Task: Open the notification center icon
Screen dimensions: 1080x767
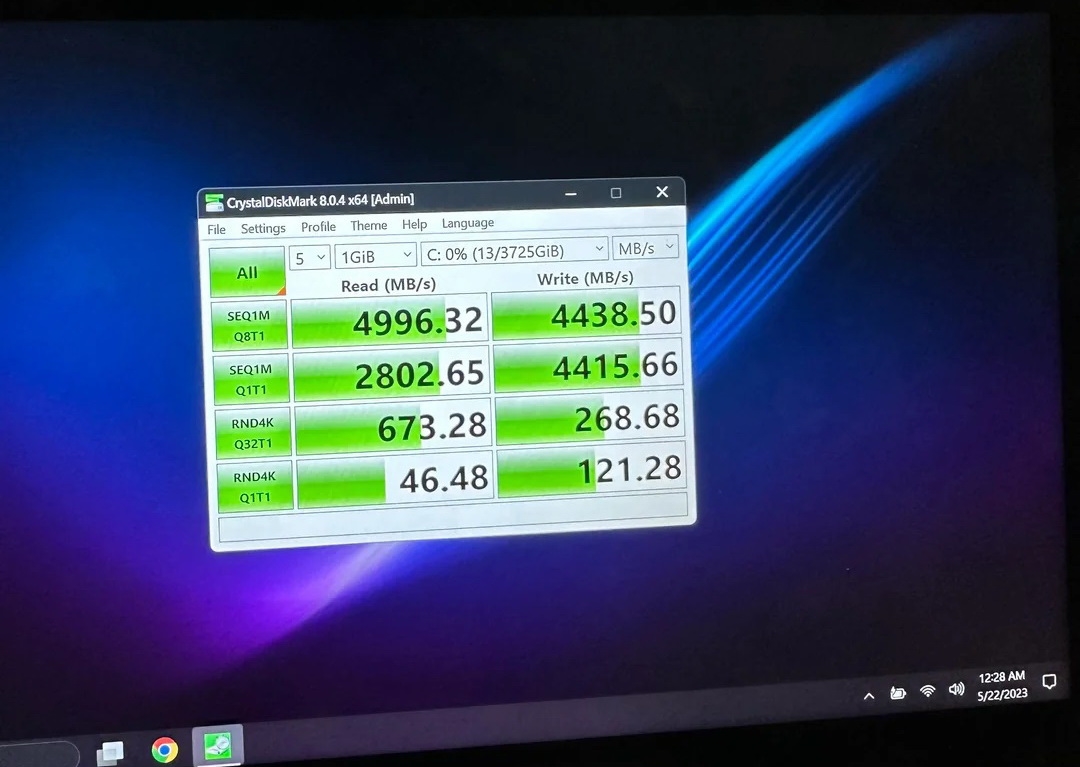Action: click(1049, 682)
